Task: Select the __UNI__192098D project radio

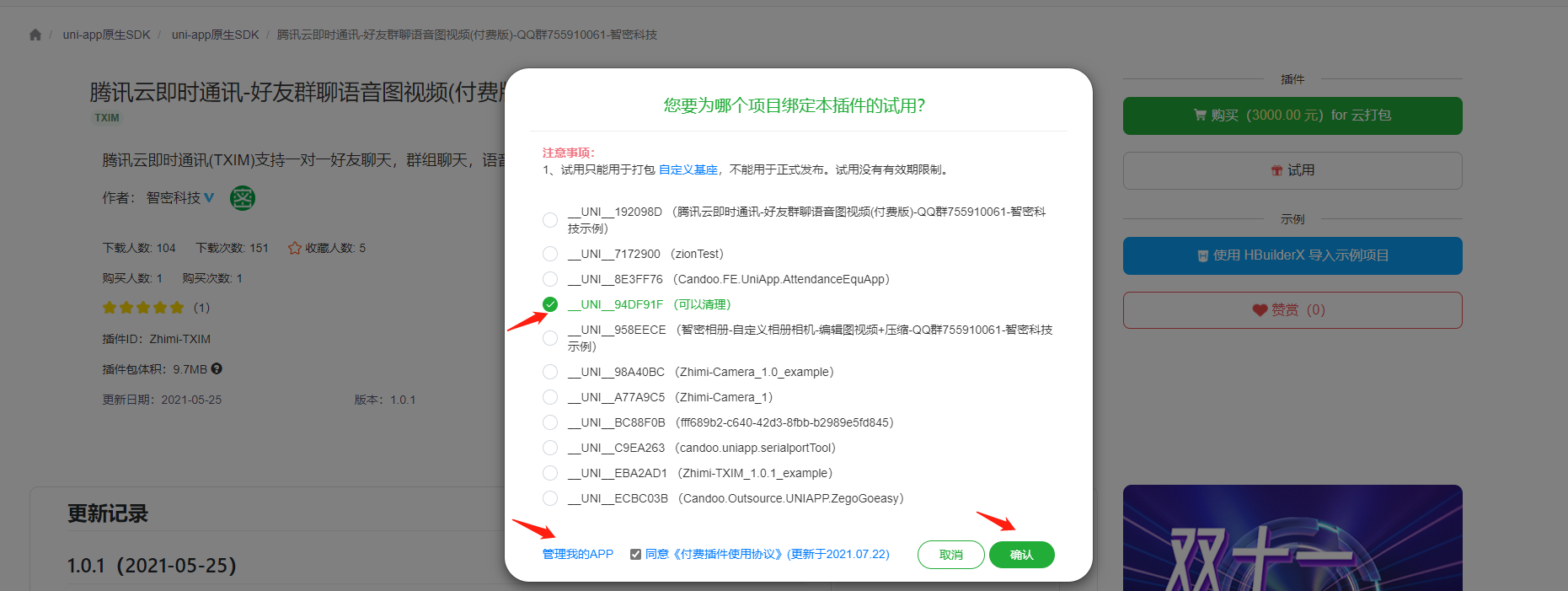Action: pyautogui.click(x=550, y=220)
